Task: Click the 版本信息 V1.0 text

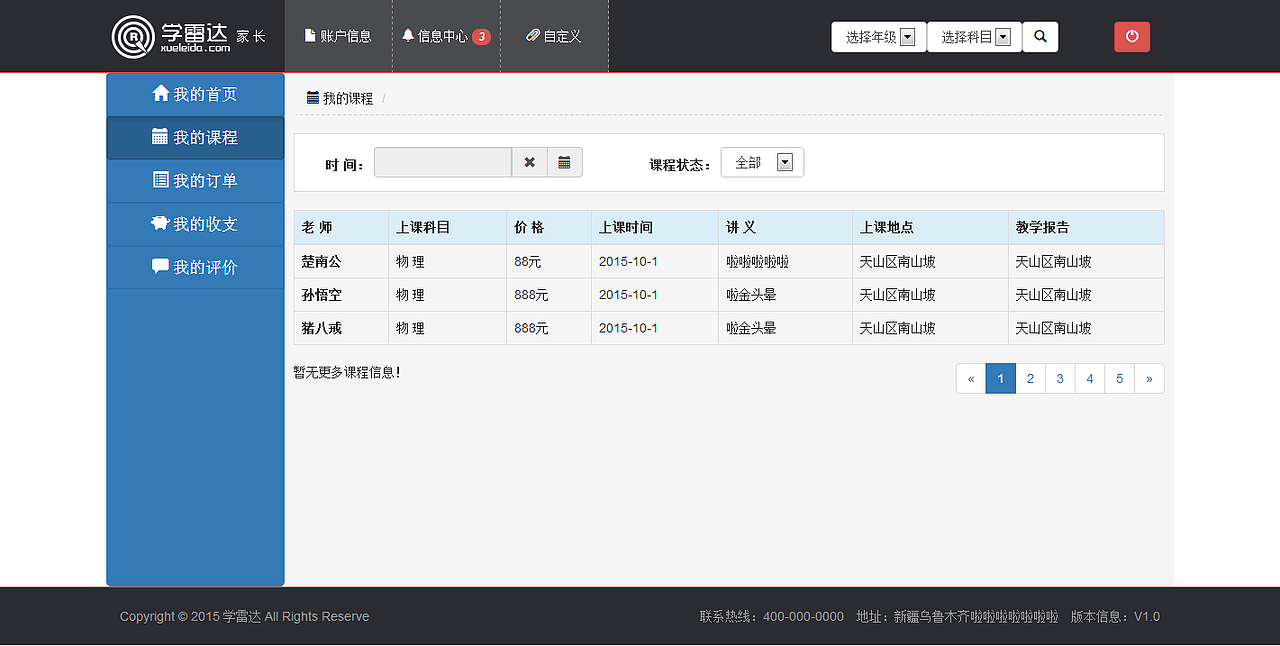Action: coord(1115,616)
